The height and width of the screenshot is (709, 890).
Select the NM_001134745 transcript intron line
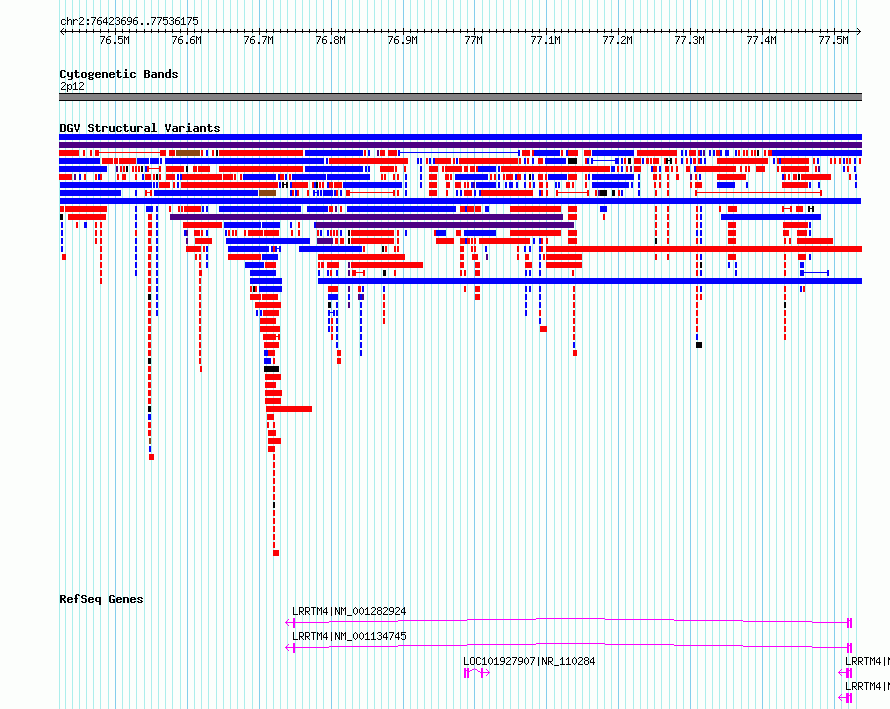point(570,645)
